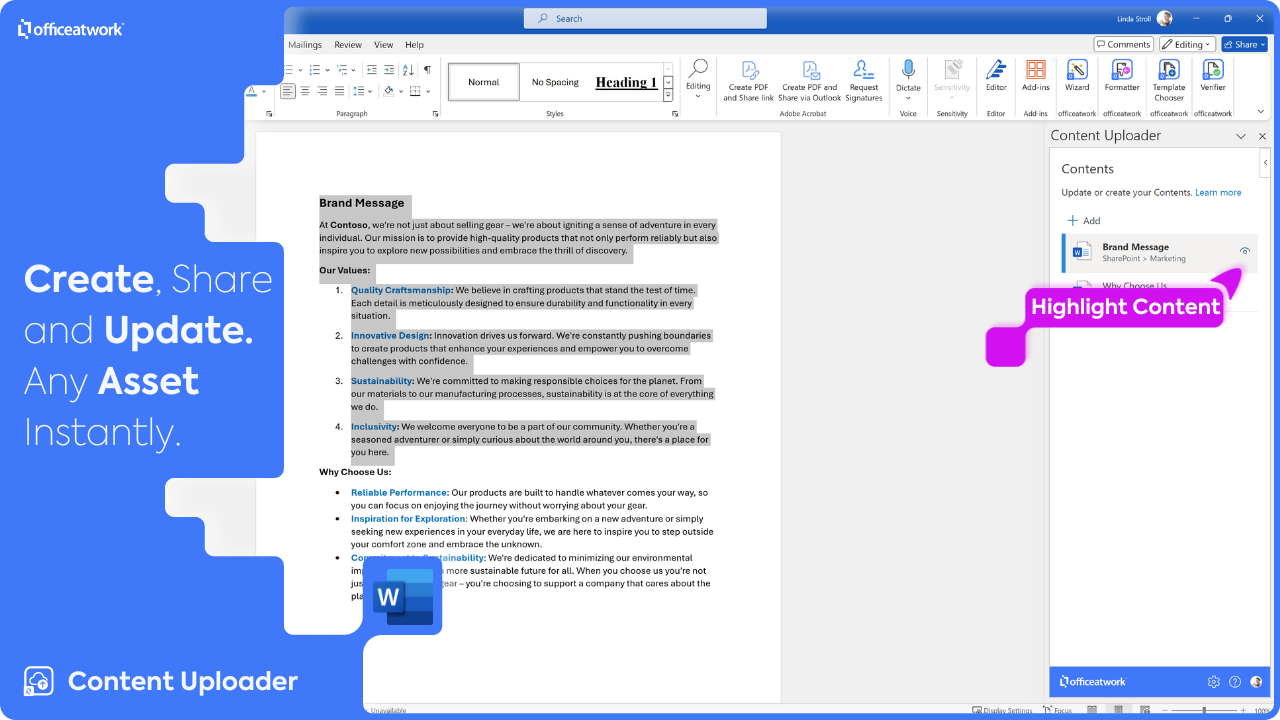Select the Brand Message content item
This screenshot has width=1280, height=720.
coord(1159,252)
